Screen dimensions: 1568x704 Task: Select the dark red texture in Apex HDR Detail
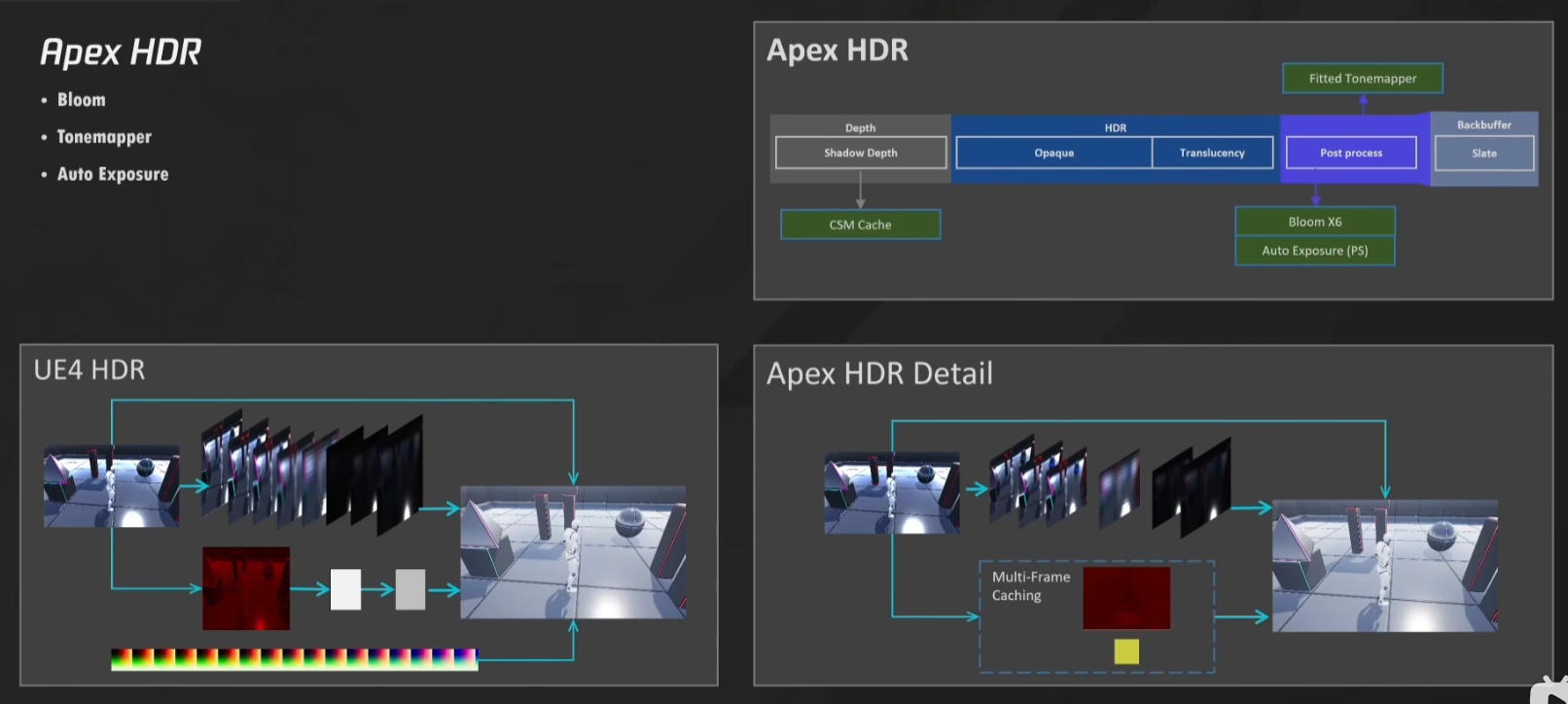coord(1126,598)
